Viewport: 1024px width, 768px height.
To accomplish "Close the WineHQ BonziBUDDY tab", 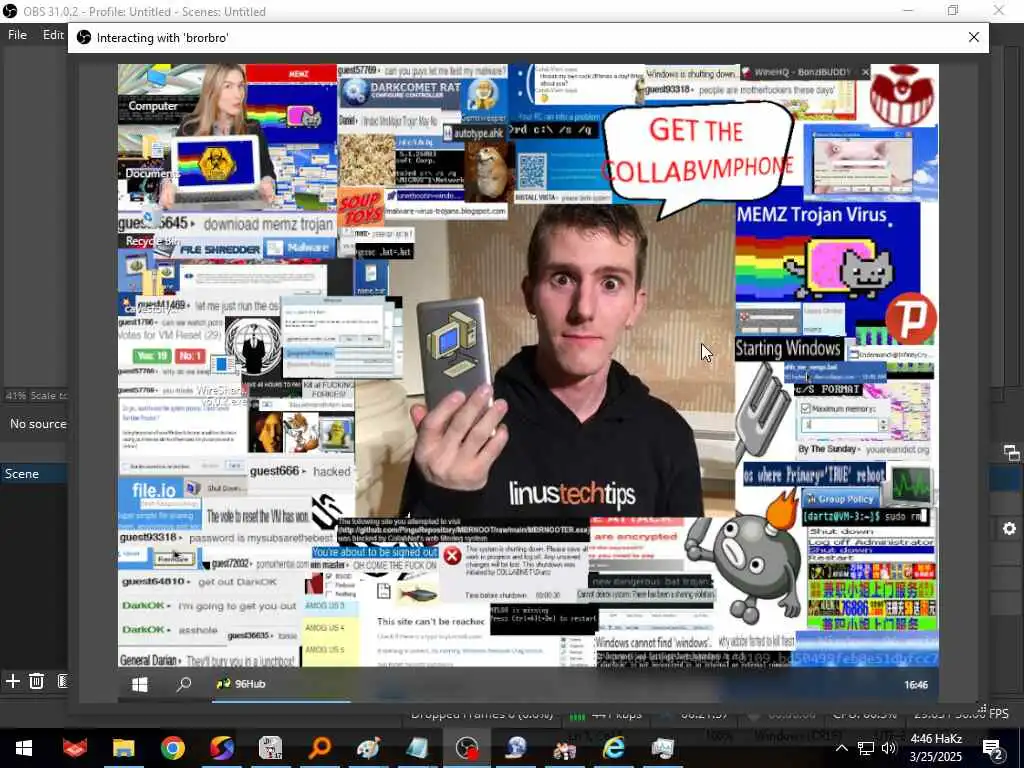I will tap(865, 72).
